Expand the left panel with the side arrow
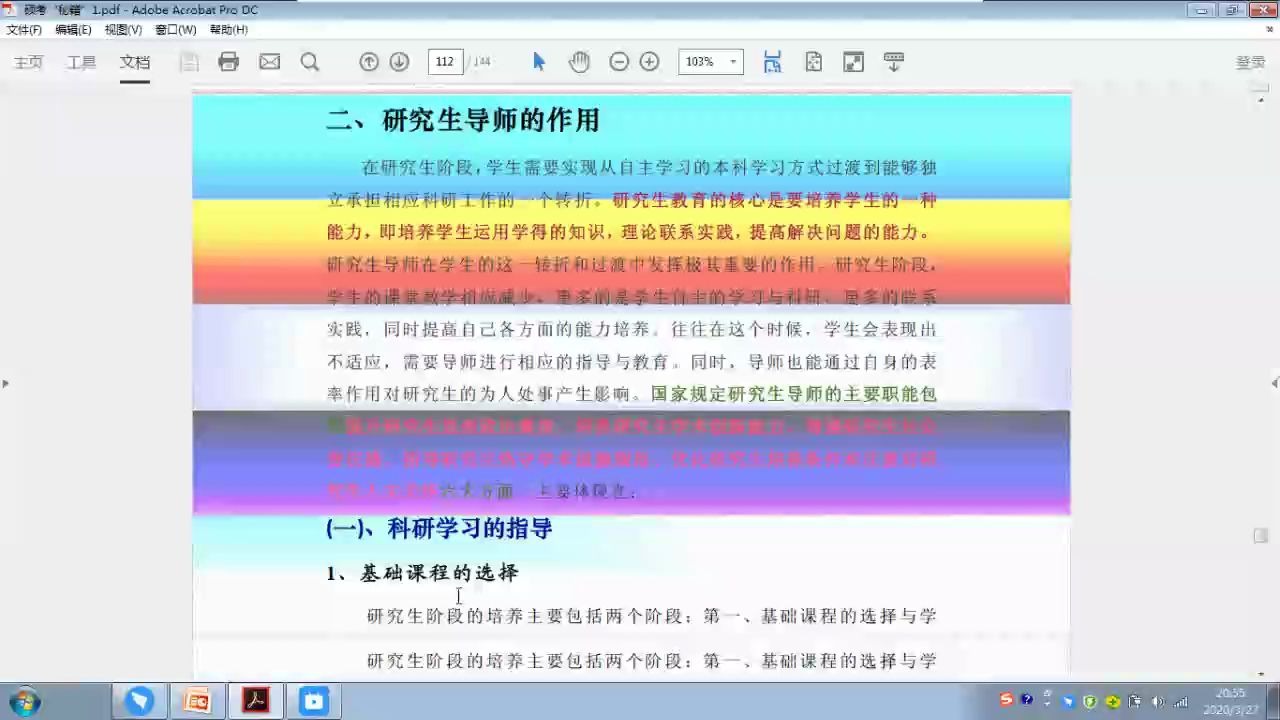This screenshot has height=720, width=1280. (x=5, y=383)
